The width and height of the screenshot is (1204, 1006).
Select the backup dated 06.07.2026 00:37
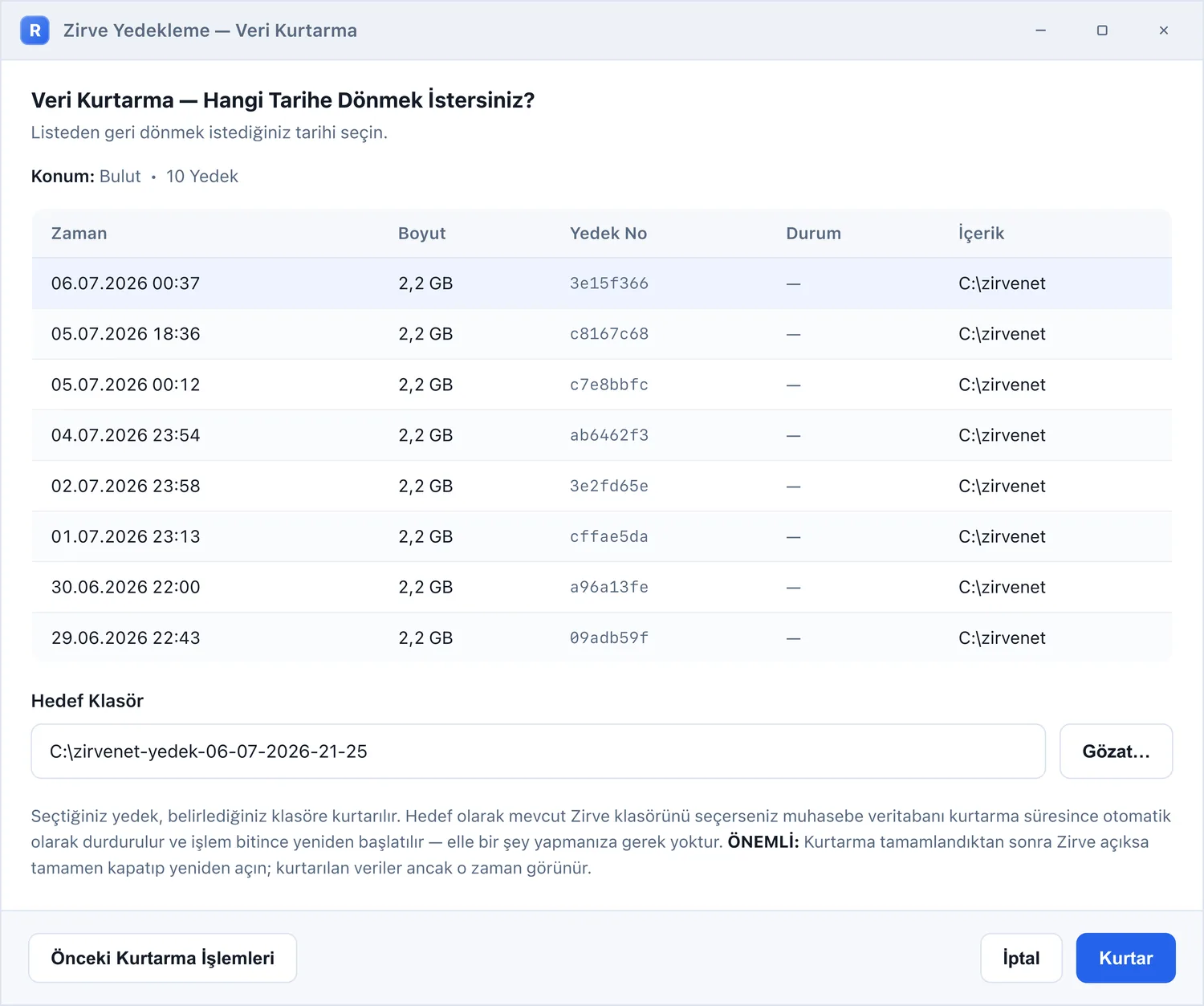(602, 283)
